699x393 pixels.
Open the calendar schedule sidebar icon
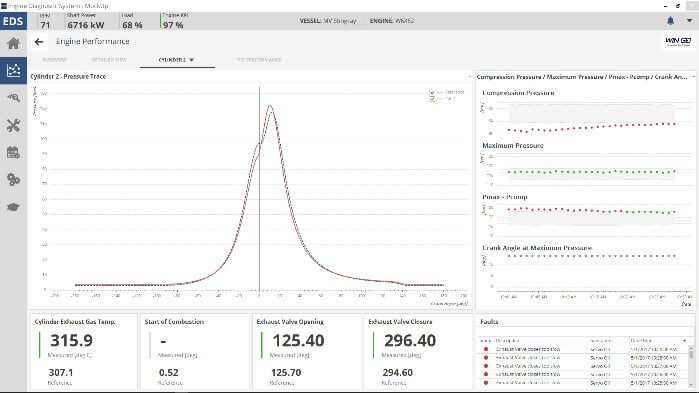click(13, 152)
